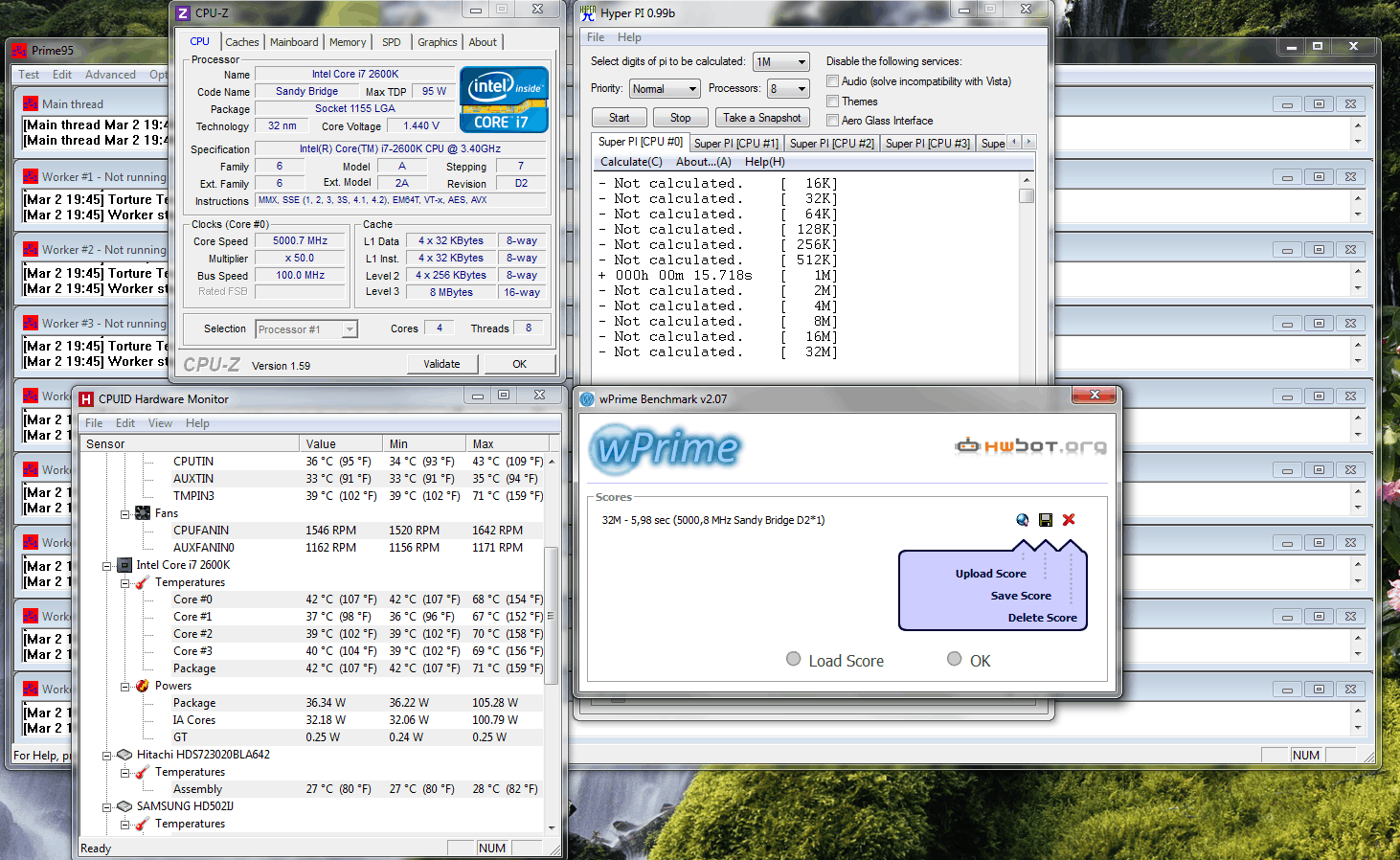Click the Prime95 title bar icon
This screenshot has width=1400, height=860.
pyautogui.click(x=18, y=50)
